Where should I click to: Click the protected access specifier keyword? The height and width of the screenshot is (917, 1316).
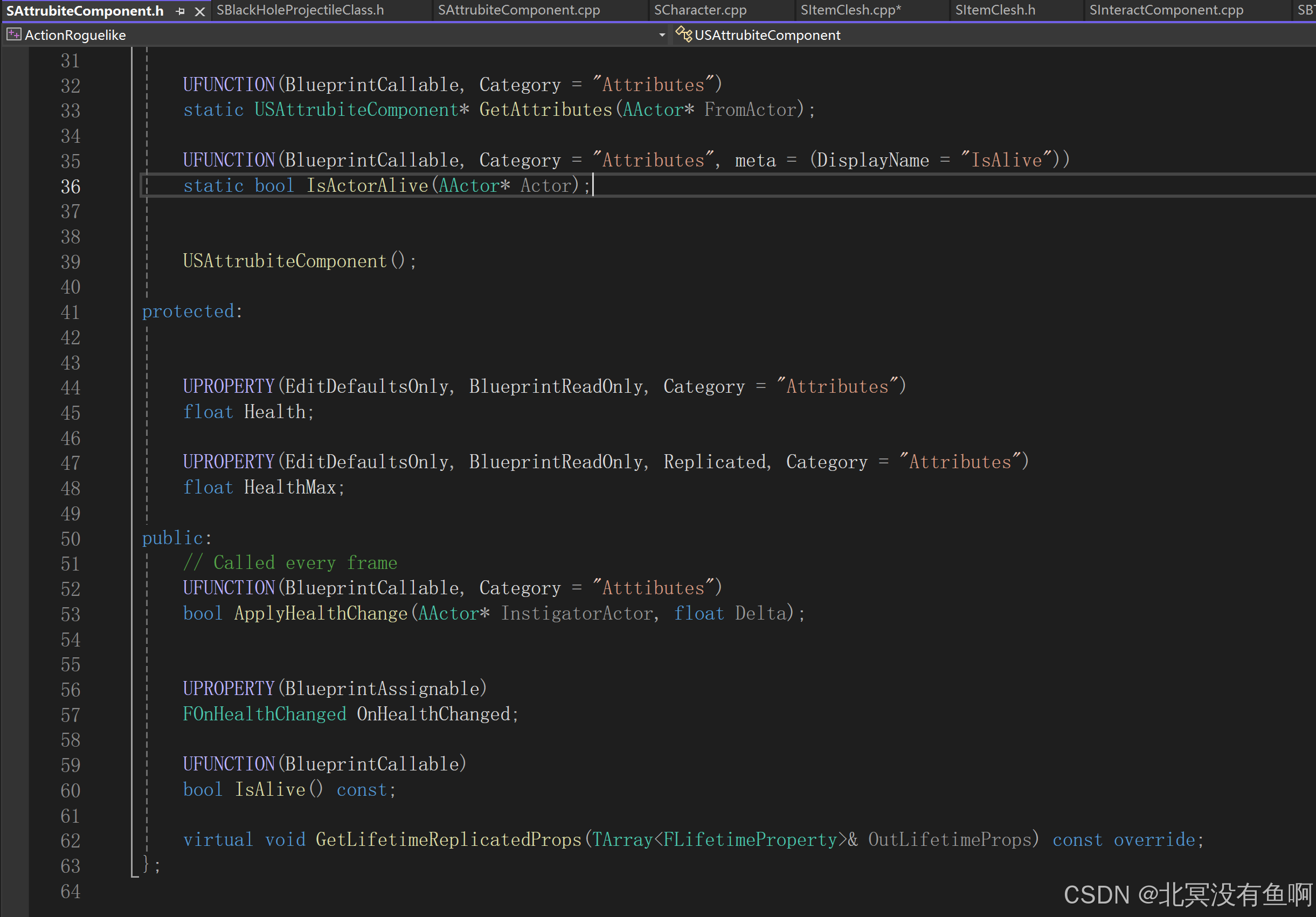(x=188, y=311)
